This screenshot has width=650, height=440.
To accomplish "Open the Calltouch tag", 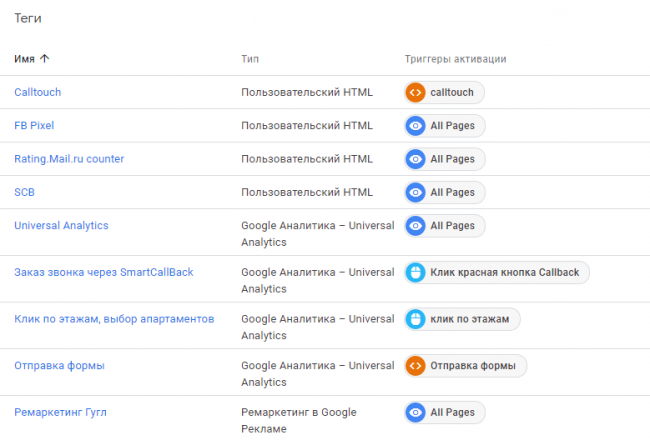I will pos(37,92).
